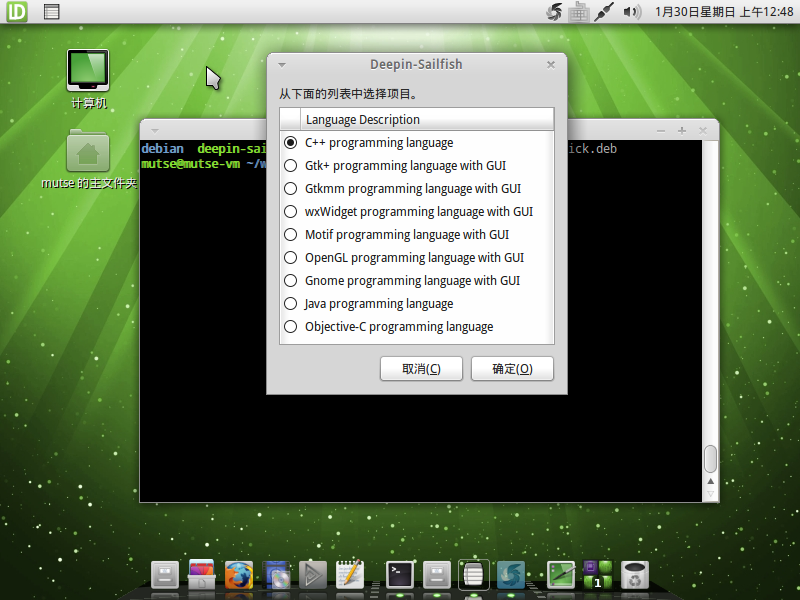This screenshot has height=600, width=800.
Task: Click the green deepin-sai text in the terminal
Action: tap(232, 148)
